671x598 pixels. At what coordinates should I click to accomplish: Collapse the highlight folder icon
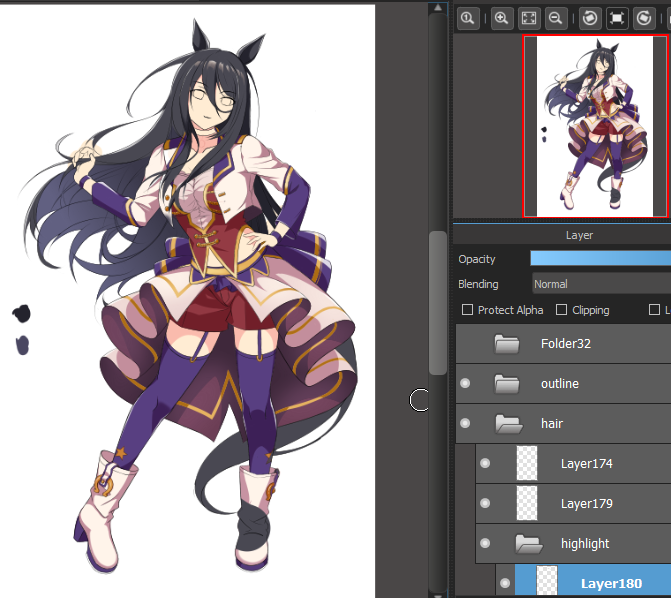point(528,544)
